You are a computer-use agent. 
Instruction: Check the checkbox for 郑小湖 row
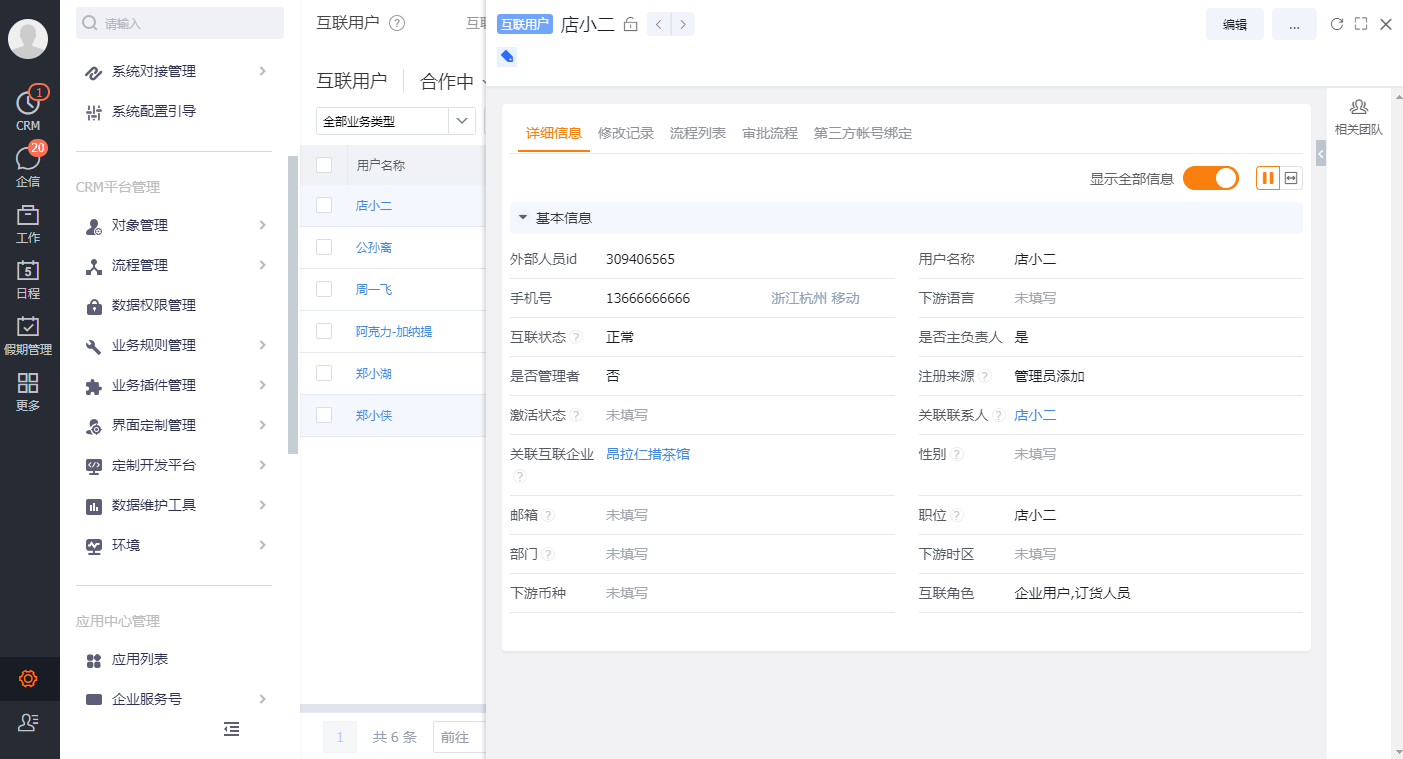[324, 373]
